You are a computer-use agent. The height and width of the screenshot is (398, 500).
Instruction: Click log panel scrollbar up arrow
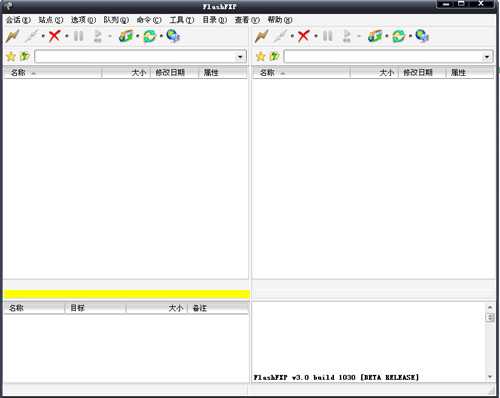click(490, 307)
